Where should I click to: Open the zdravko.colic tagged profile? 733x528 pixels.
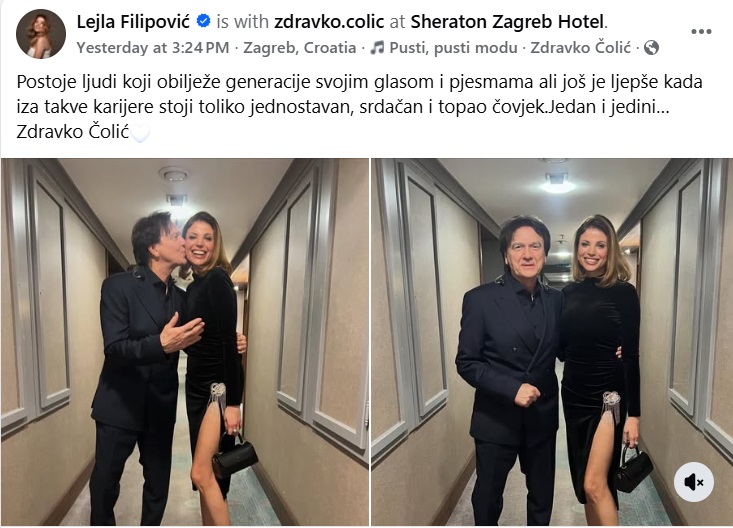(x=329, y=22)
